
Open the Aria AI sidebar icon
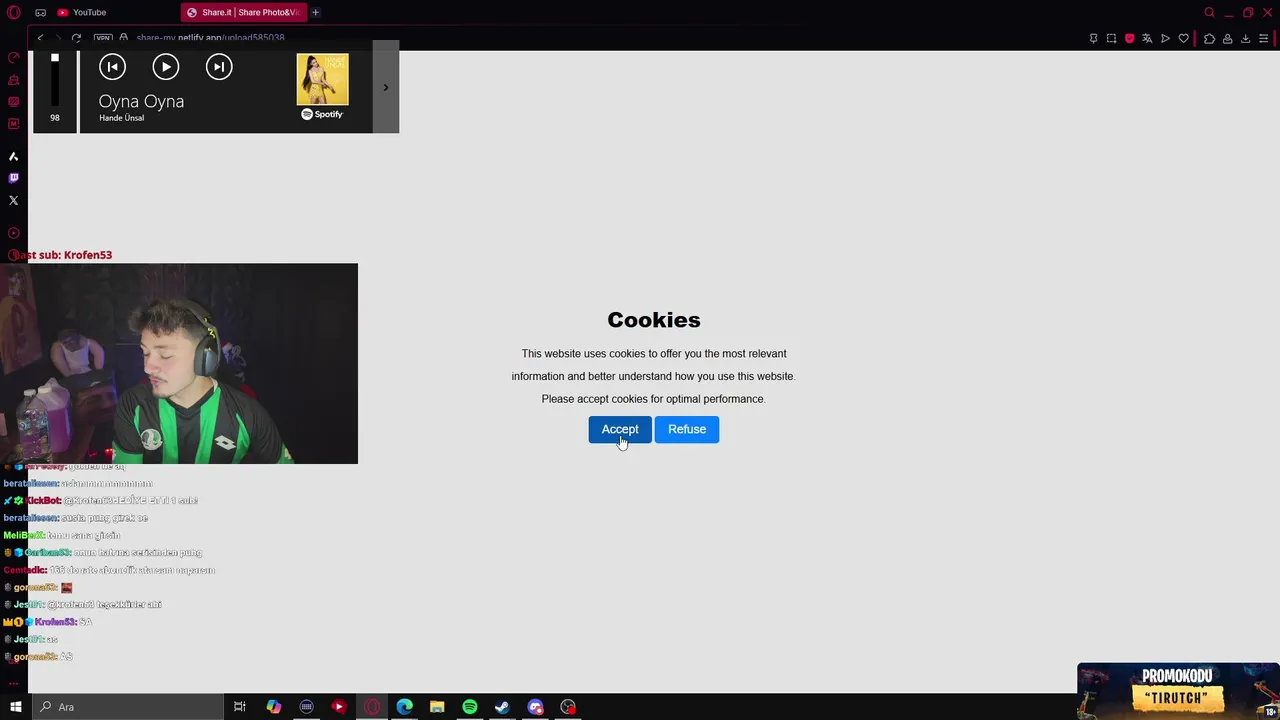(x=13, y=156)
